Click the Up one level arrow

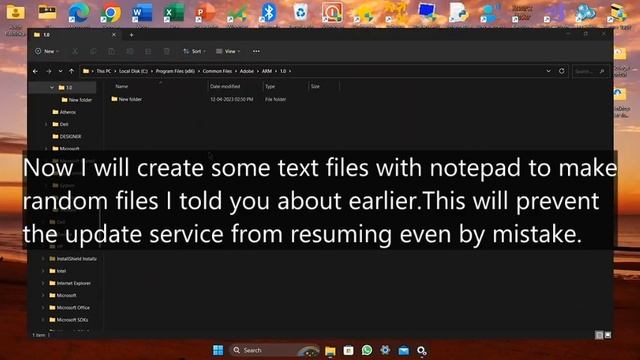(71, 71)
